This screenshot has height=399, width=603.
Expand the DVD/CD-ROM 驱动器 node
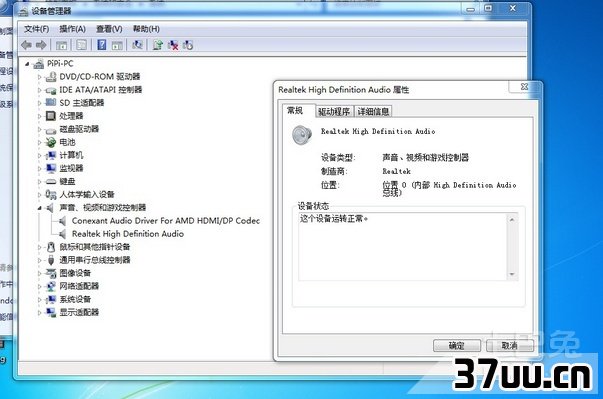coord(39,77)
